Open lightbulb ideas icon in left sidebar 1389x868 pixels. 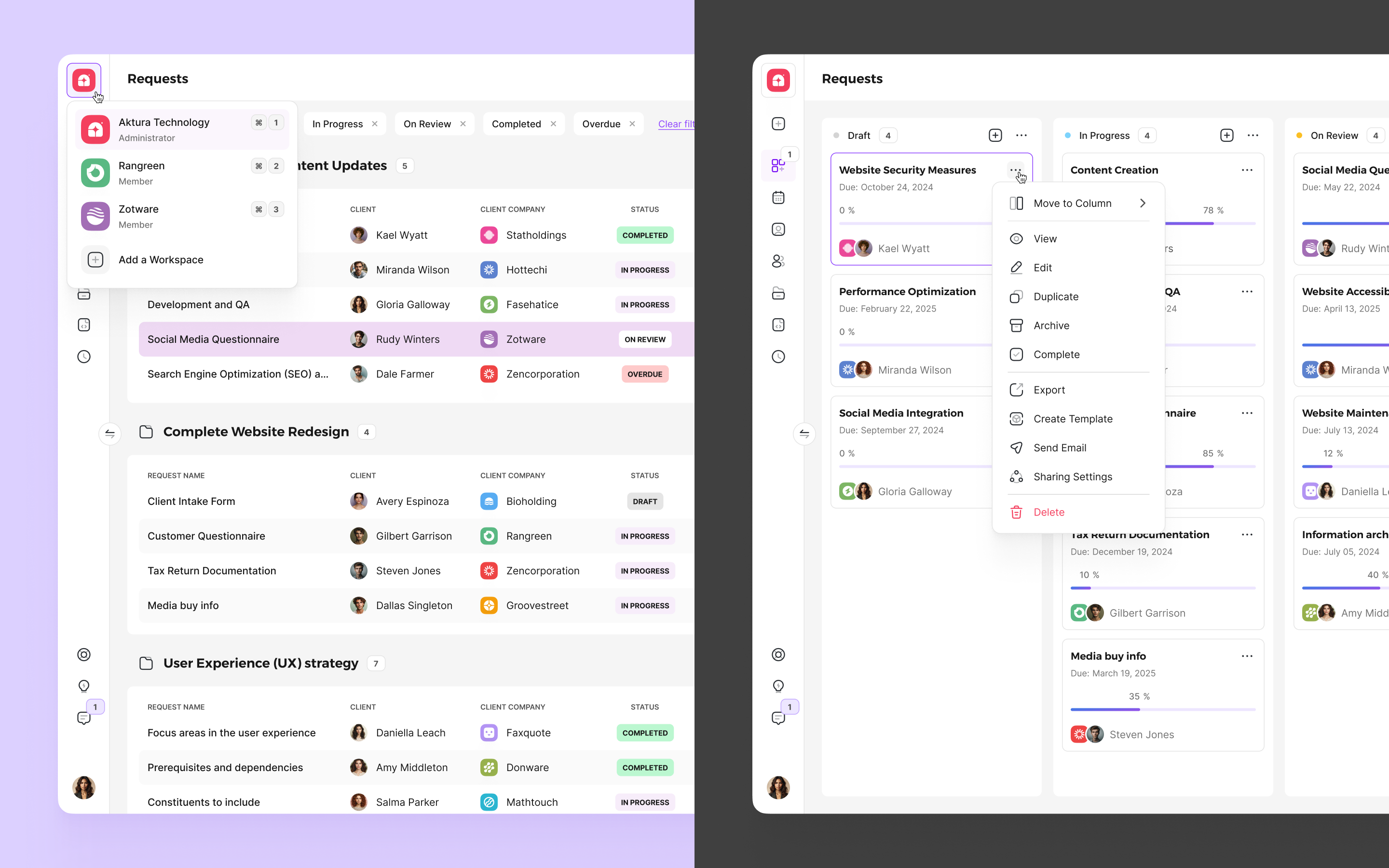[84, 686]
